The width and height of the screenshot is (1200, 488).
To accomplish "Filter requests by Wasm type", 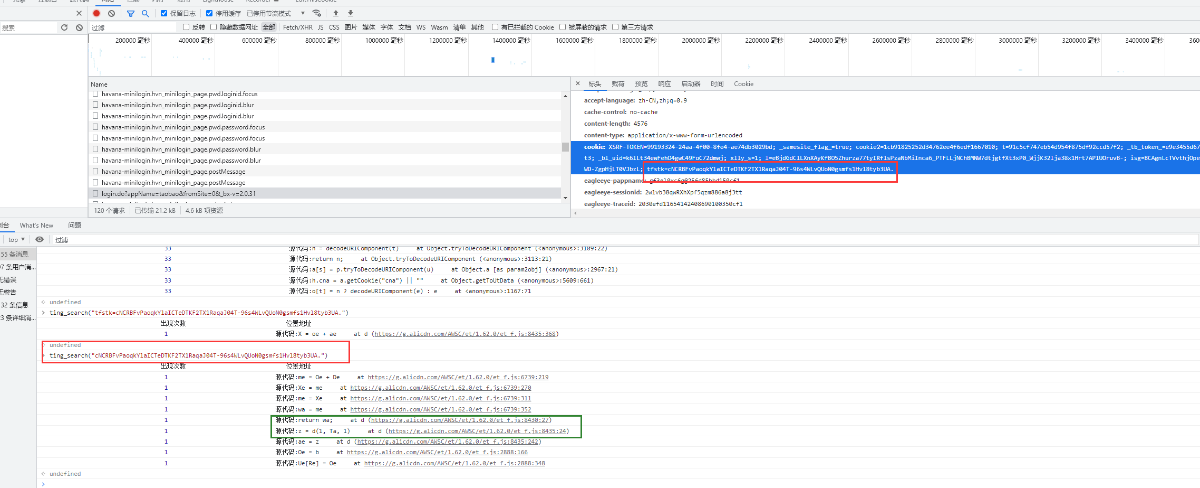I will point(440,27).
